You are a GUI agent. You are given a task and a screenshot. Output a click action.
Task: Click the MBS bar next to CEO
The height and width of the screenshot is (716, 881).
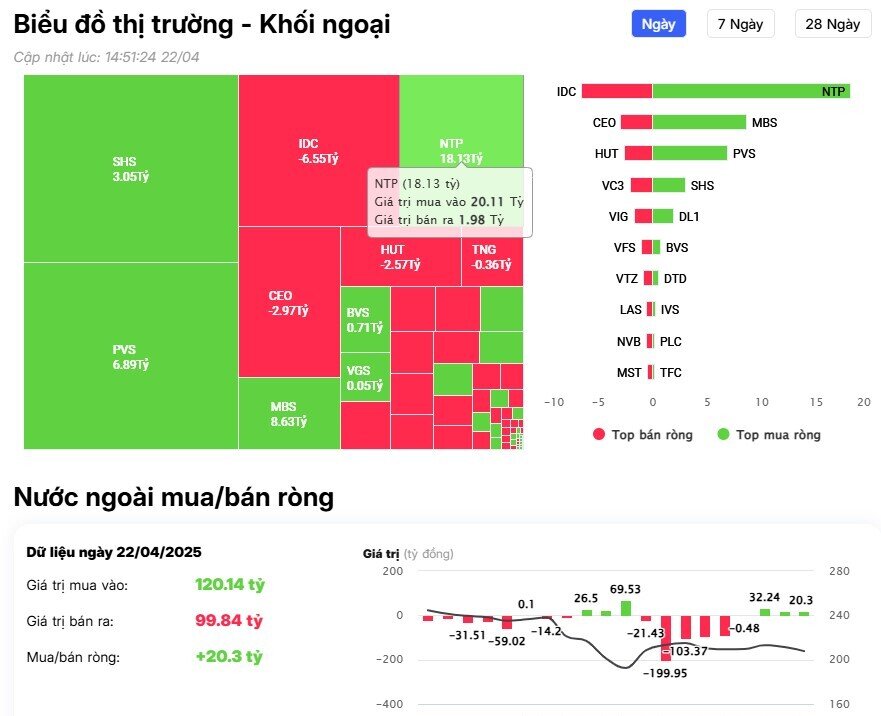(700, 122)
